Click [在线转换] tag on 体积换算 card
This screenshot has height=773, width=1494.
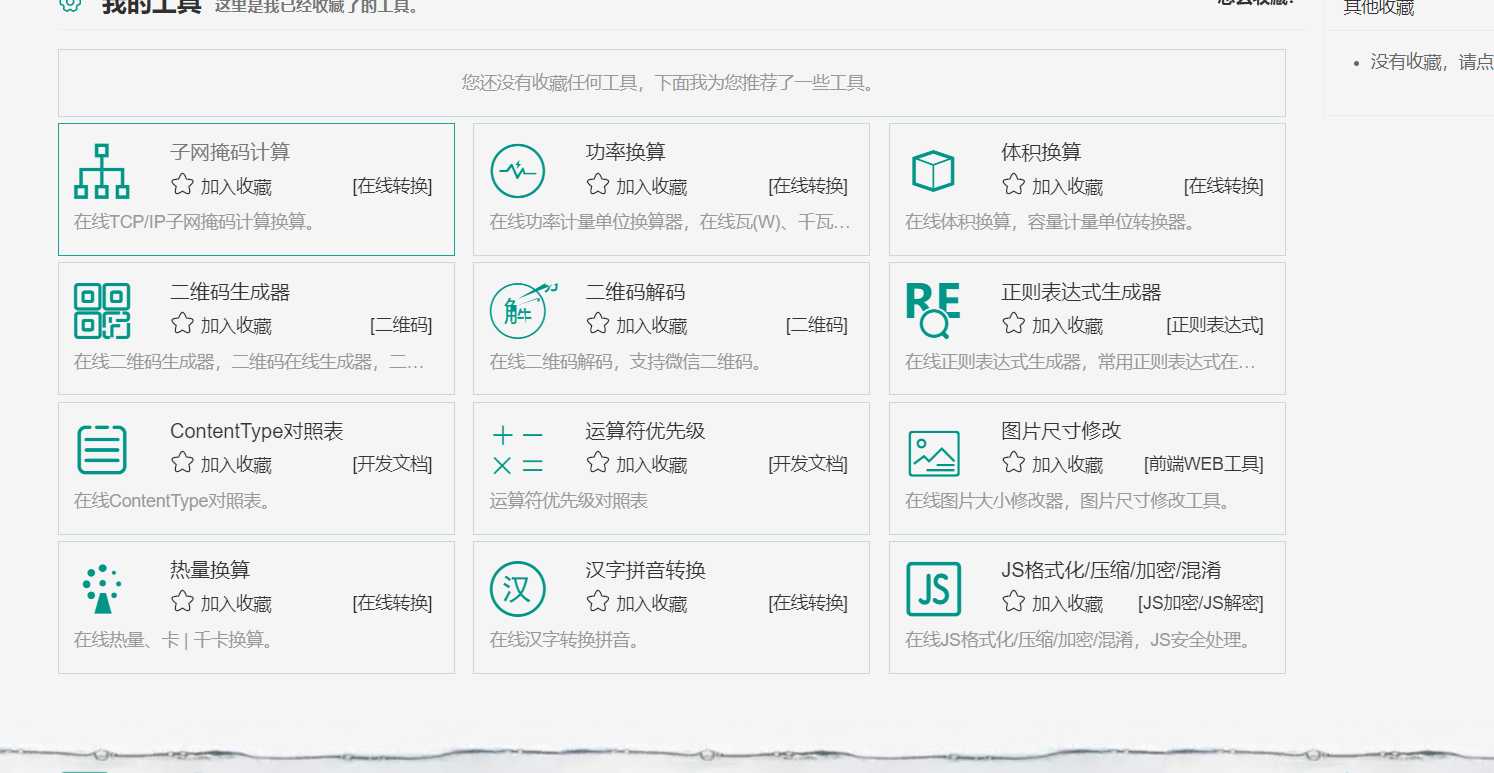point(1224,186)
